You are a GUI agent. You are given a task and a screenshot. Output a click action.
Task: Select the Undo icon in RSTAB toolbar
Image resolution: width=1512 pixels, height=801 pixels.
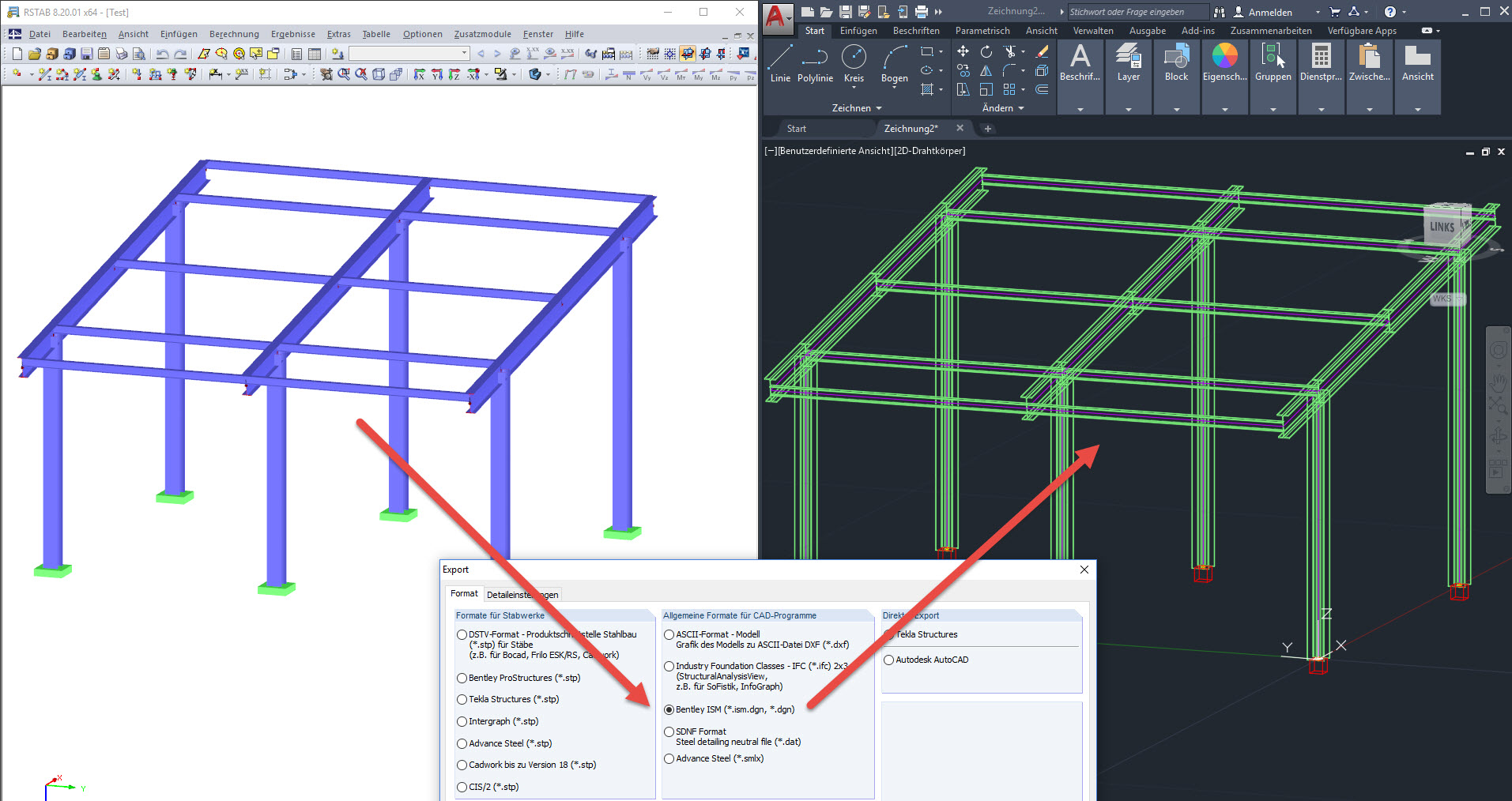(162, 53)
